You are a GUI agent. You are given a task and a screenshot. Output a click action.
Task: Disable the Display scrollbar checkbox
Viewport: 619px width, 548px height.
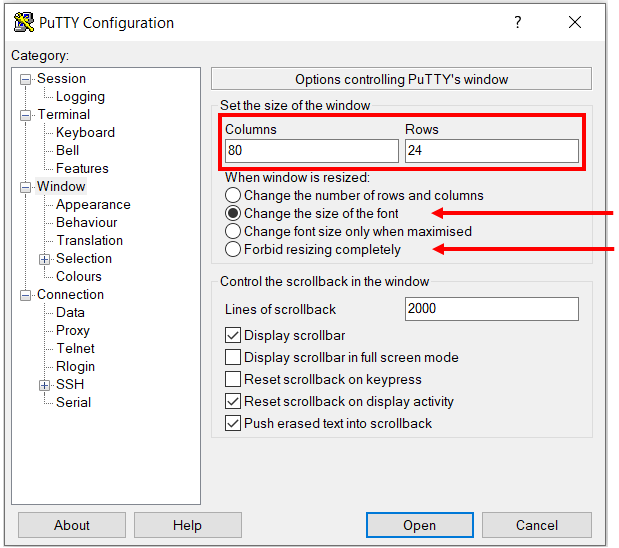(233, 336)
